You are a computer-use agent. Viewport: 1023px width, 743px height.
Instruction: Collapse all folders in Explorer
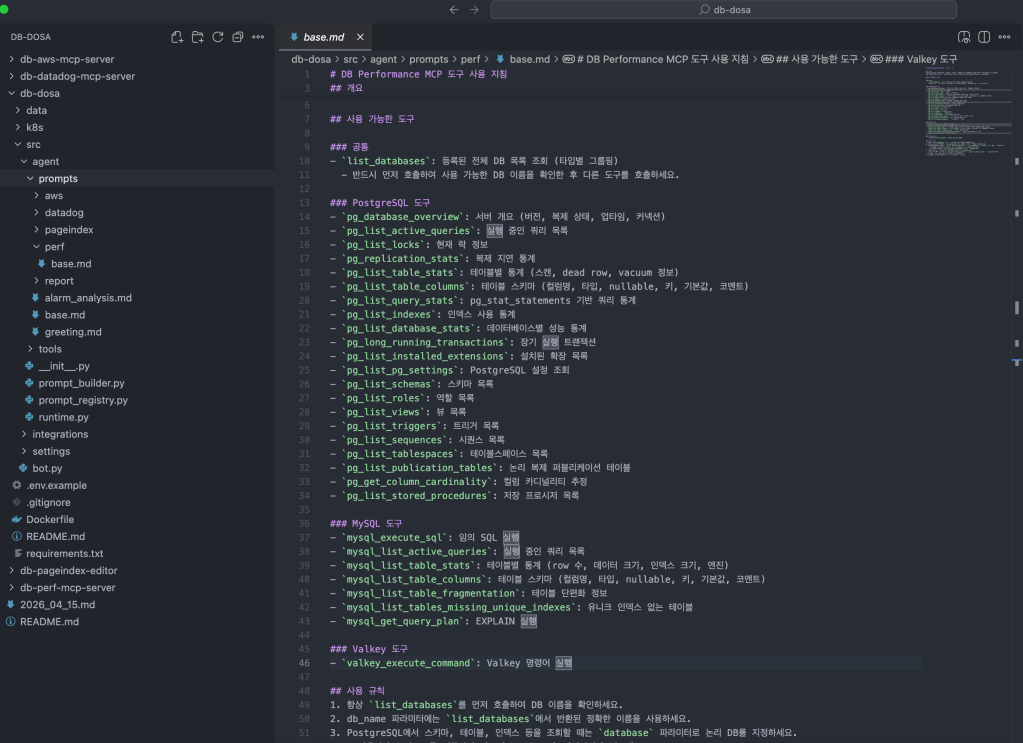pyautogui.click(x=237, y=37)
